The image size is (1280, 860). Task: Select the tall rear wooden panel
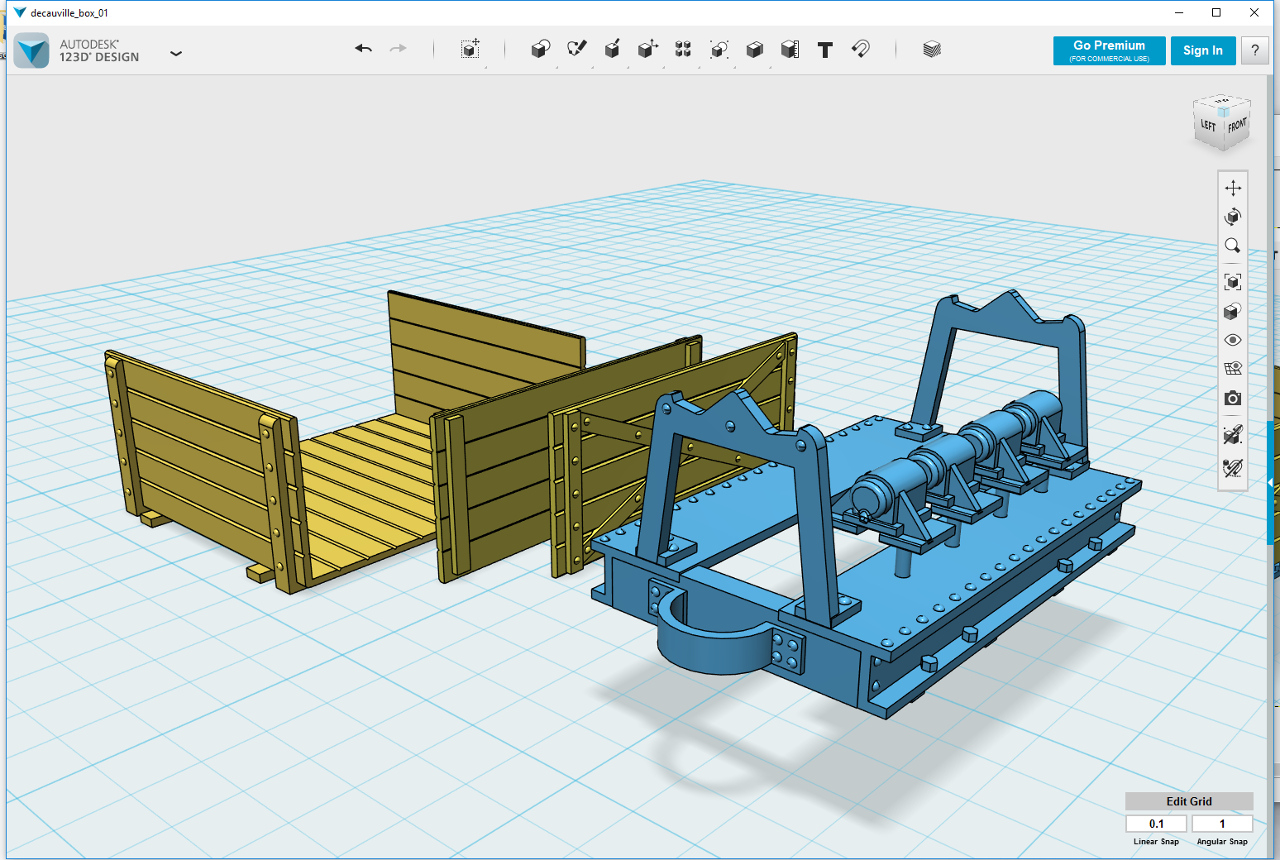point(486,350)
